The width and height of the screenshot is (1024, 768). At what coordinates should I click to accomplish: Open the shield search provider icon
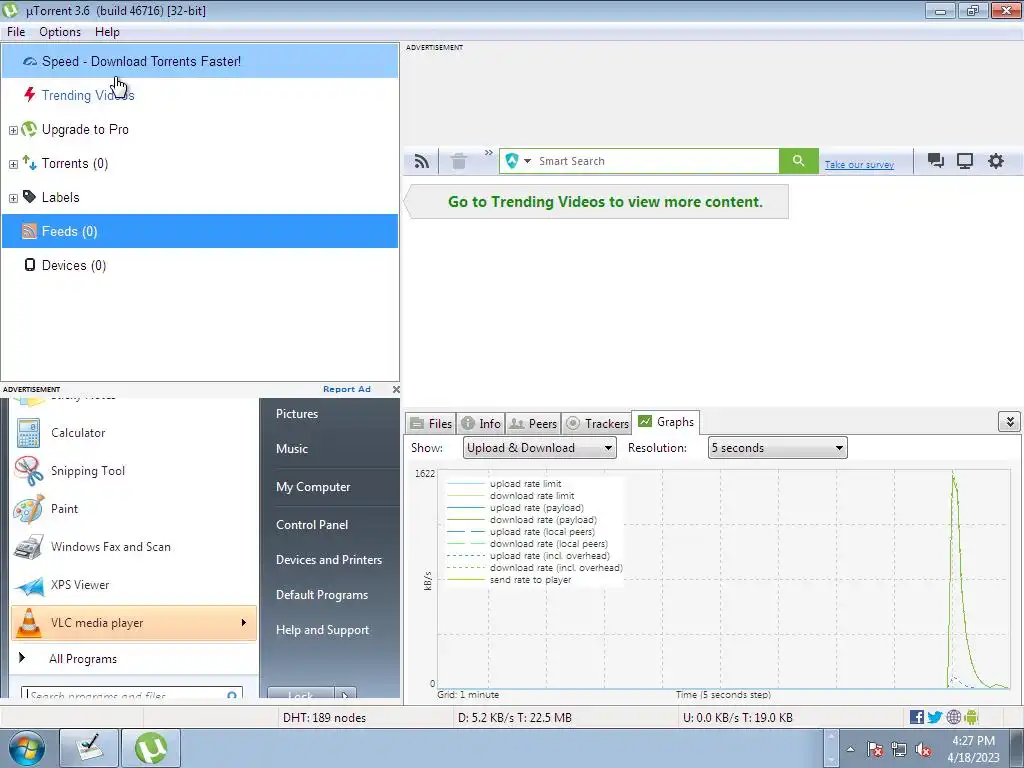pyautogui.click(x=512, y=161)
